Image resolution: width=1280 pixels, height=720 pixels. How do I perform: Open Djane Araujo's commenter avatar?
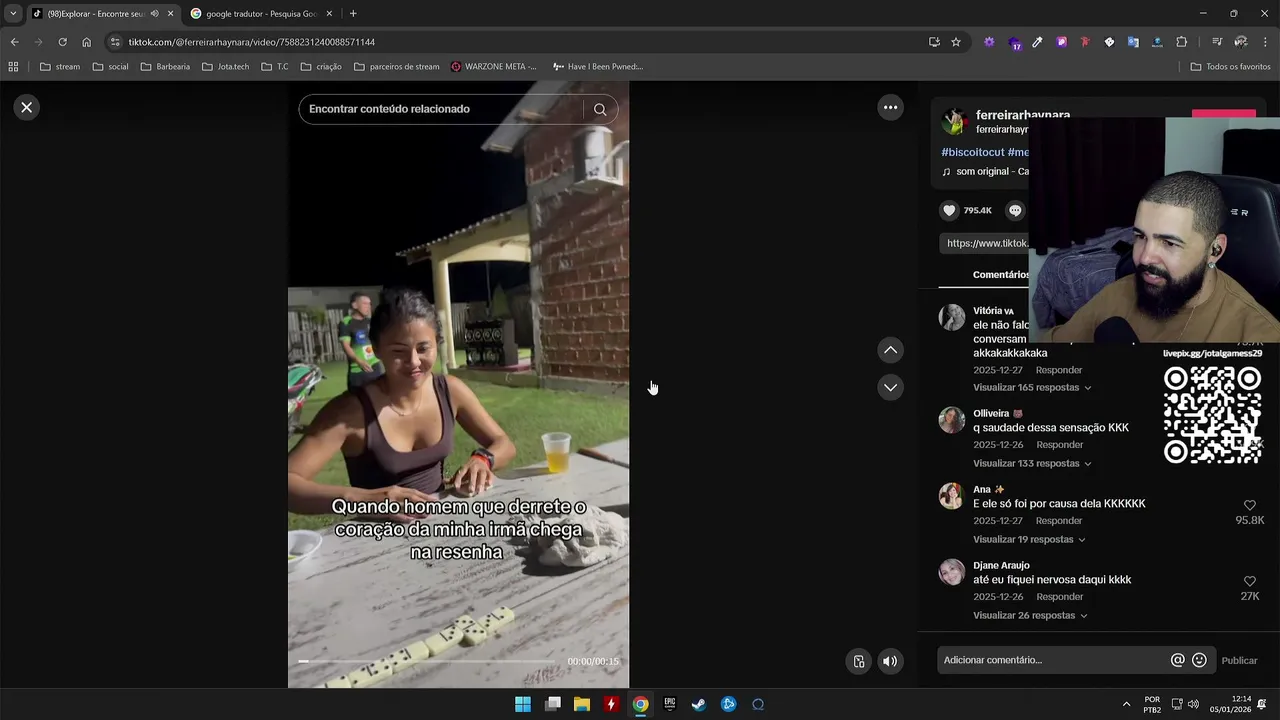pyautogui.click(x=951, y=571)
